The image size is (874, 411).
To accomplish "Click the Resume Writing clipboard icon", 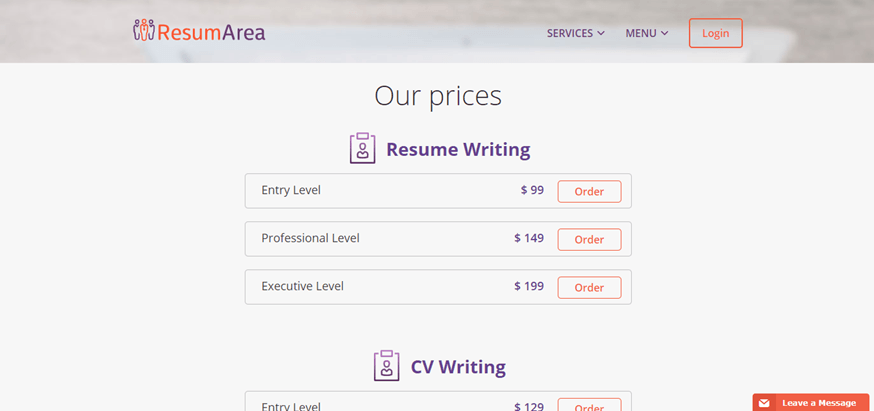I will click(363, 148).
